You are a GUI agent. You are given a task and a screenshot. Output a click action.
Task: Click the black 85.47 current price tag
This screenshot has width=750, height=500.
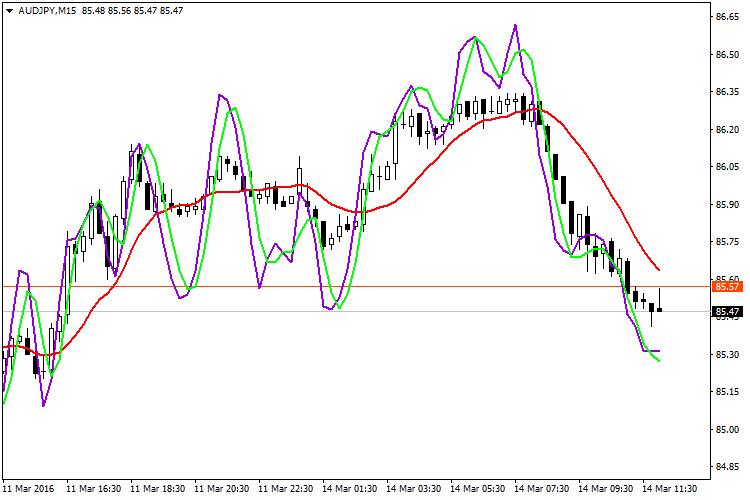(727, 312)
